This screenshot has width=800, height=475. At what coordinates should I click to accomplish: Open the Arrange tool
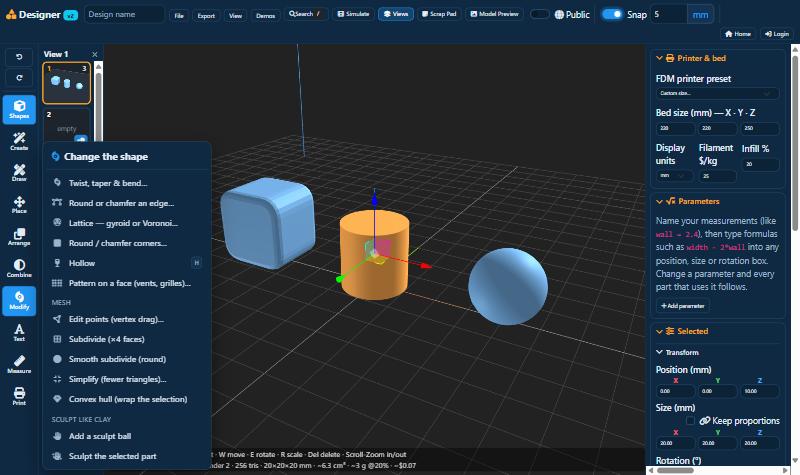click(x=19, y=237)
